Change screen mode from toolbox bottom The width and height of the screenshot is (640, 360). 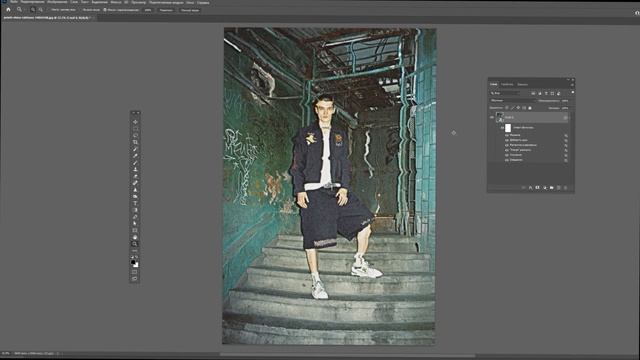[x=135, y=278]
